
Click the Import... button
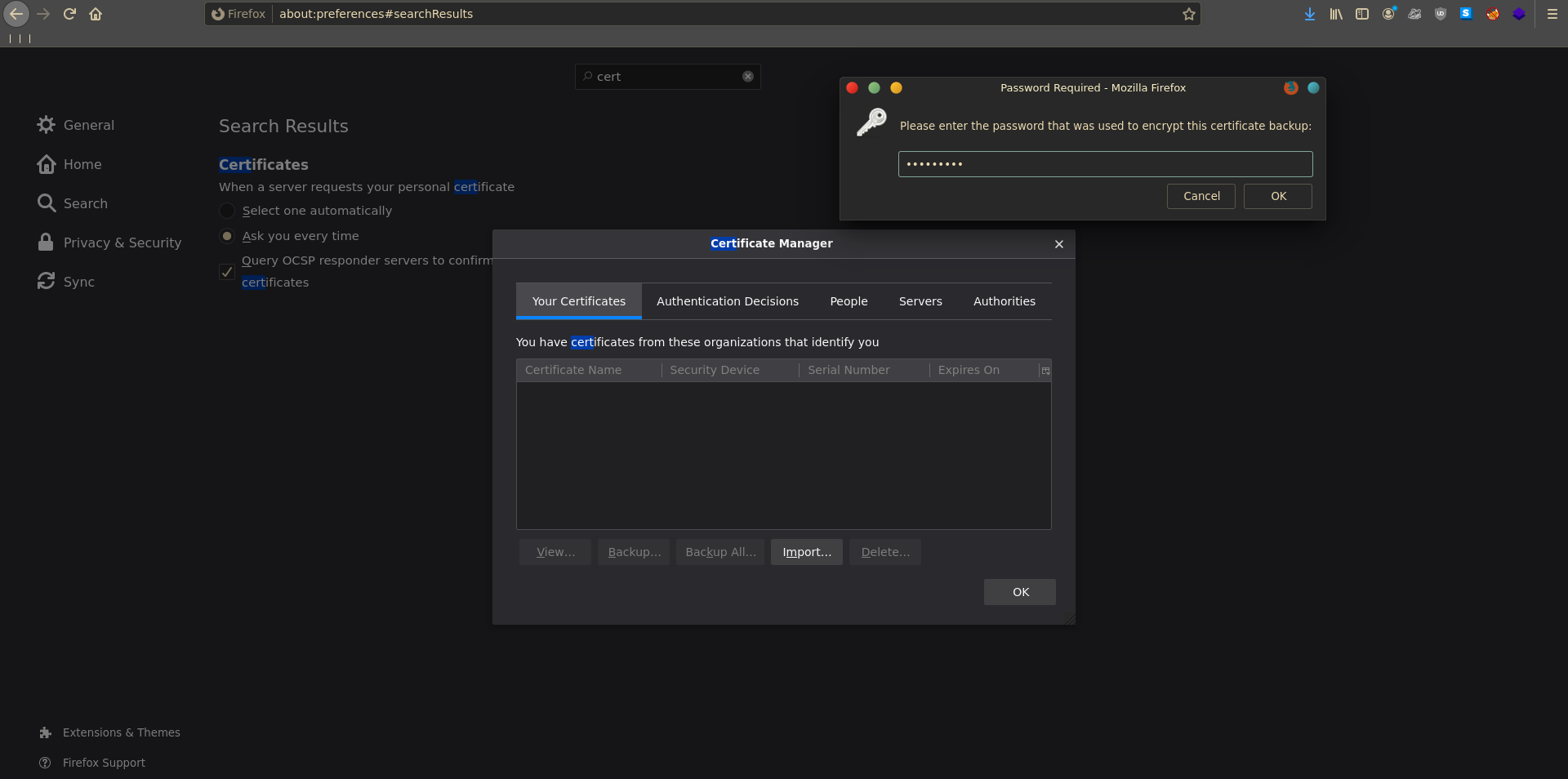(806, 552)
